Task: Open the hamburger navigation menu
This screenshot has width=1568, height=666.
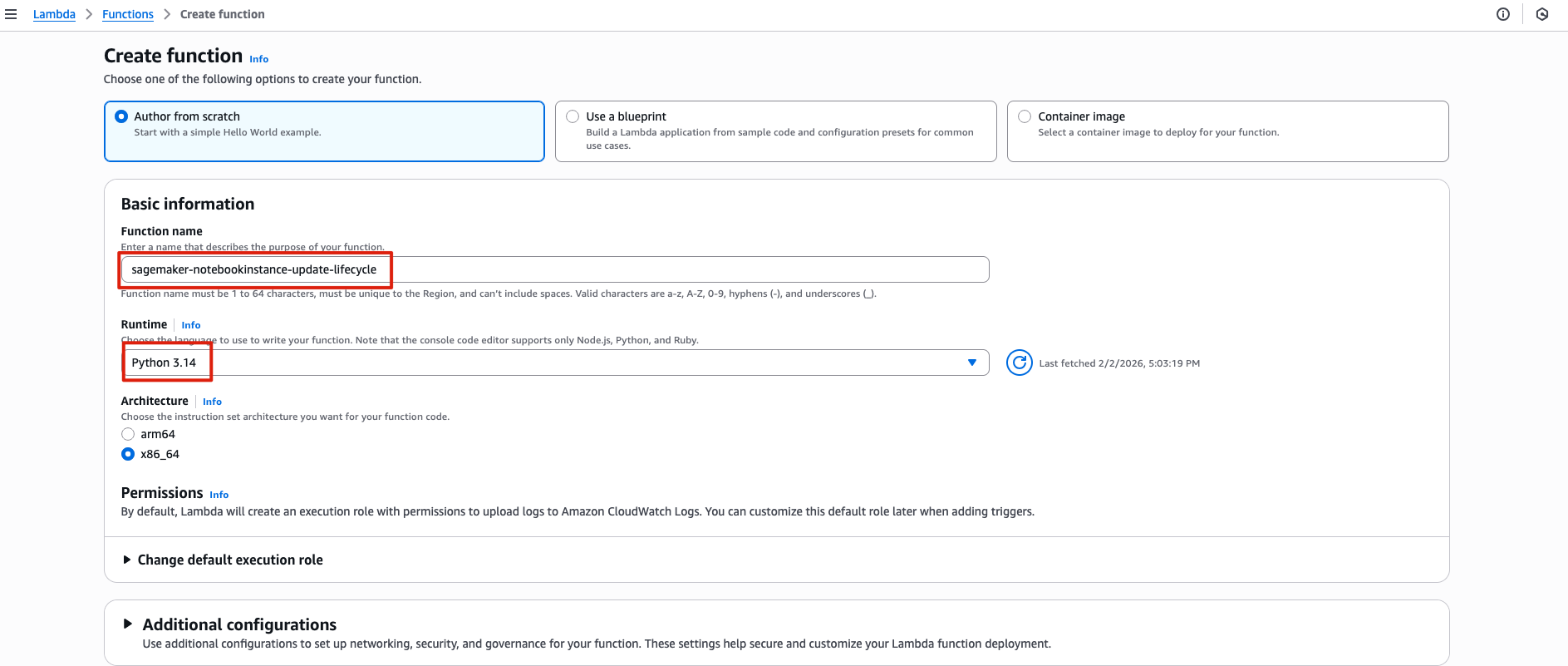Action: pyautogui.click(x=11, y=14)
